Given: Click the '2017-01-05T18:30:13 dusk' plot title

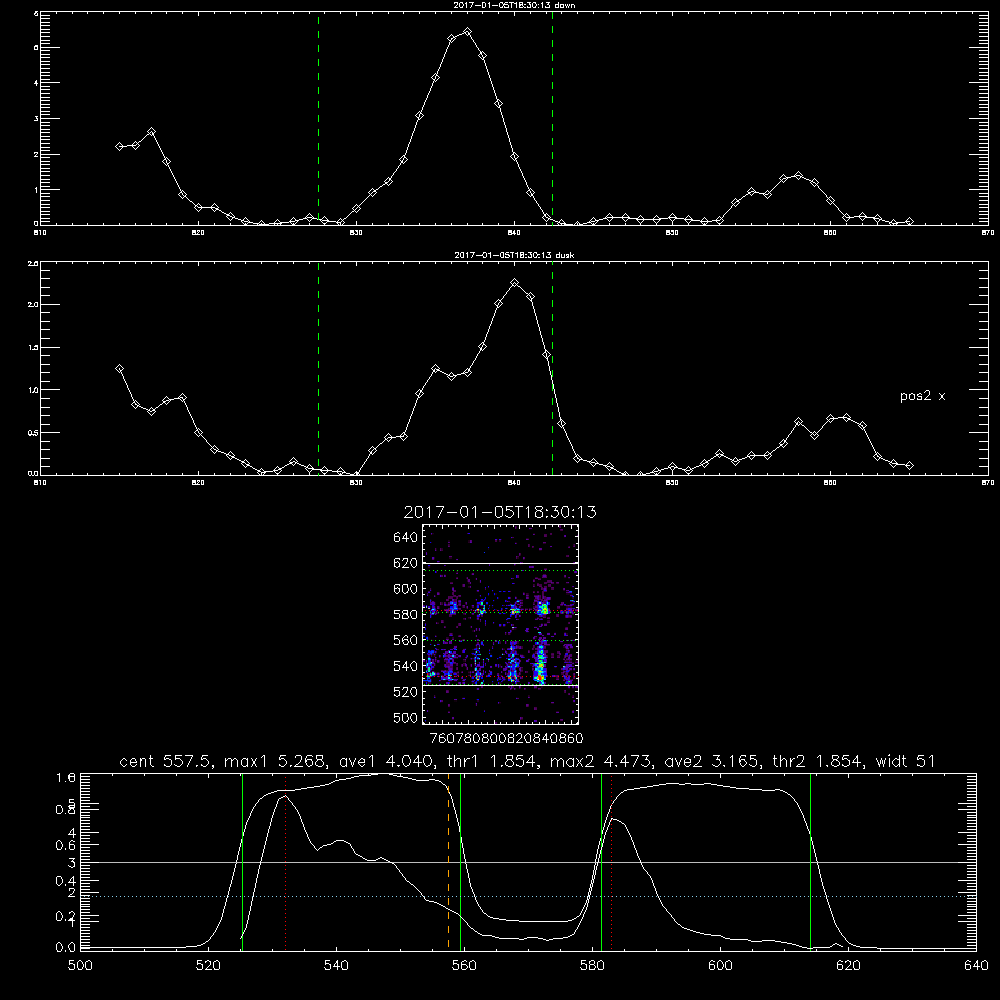Looking at the screenshot, I should 514,255.
